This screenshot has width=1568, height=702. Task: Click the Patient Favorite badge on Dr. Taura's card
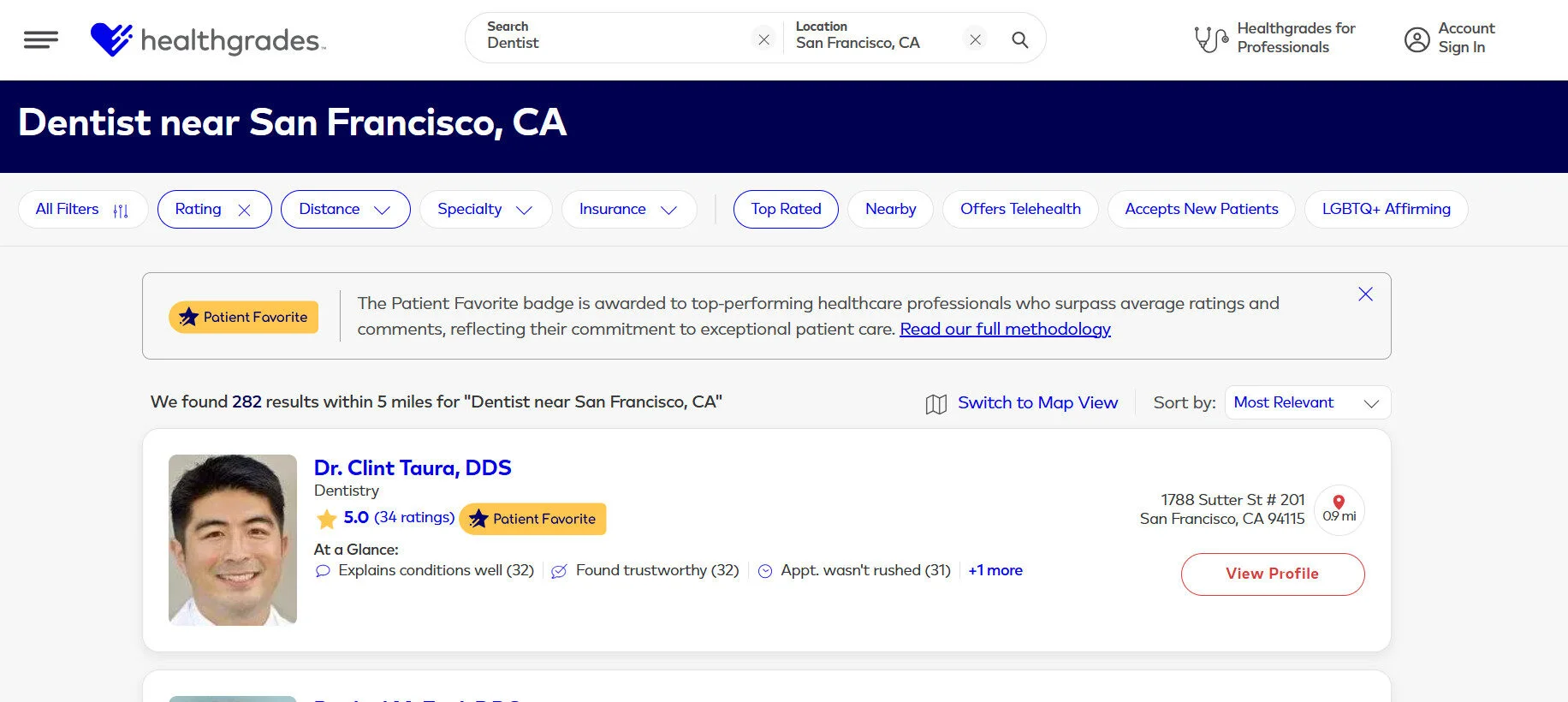[532, 519]
